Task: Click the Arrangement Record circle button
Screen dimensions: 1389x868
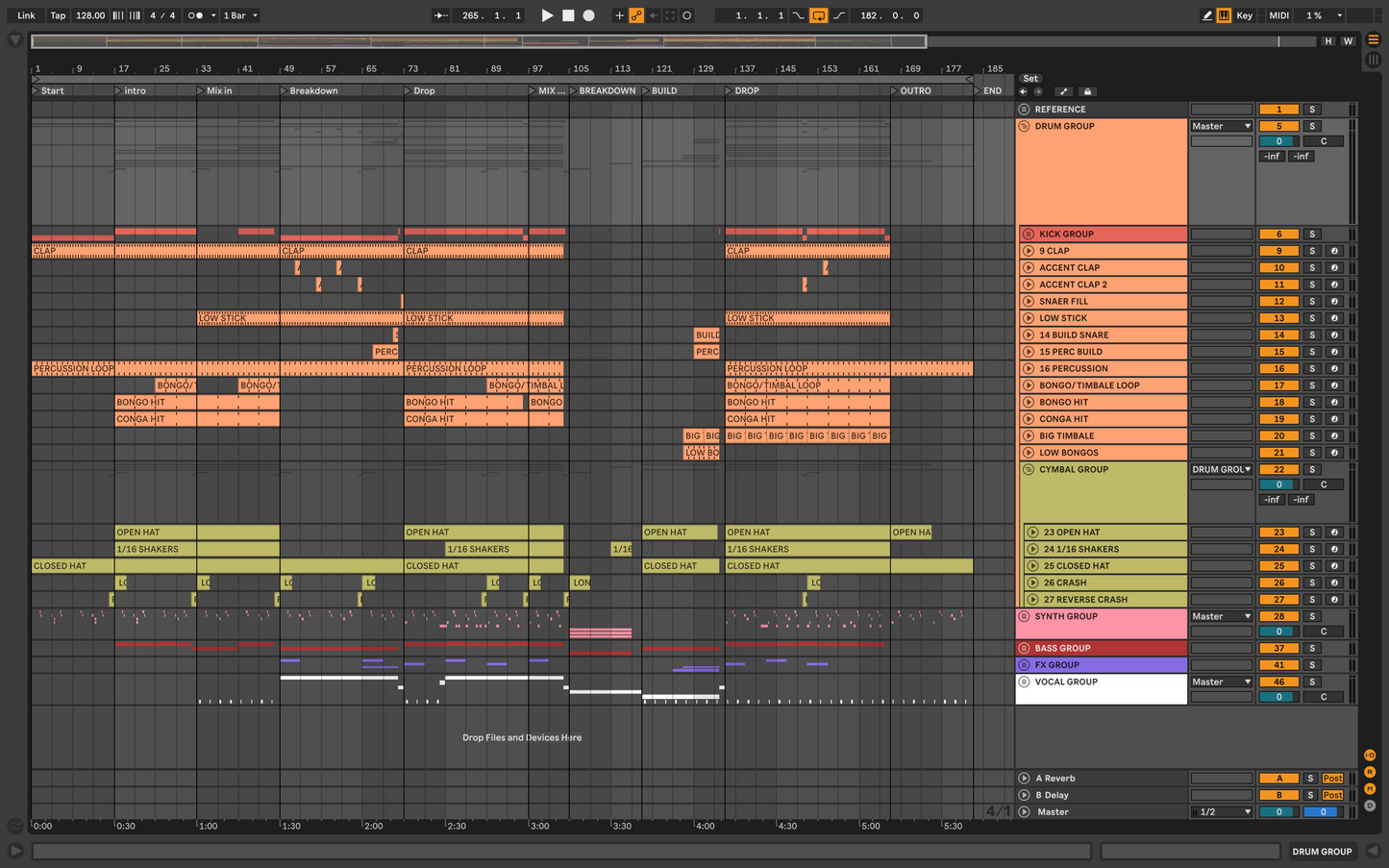Action: tap(589, 15)
